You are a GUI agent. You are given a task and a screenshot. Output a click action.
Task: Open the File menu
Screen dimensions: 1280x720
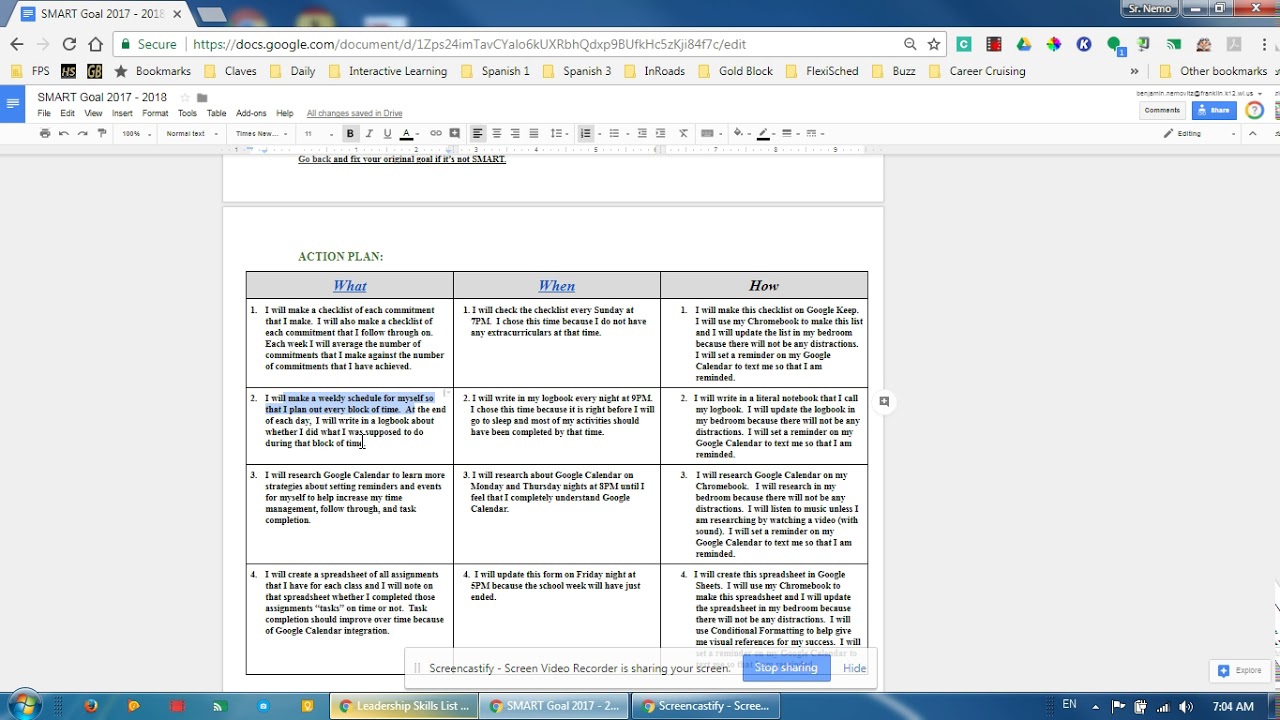pos(44,113)
